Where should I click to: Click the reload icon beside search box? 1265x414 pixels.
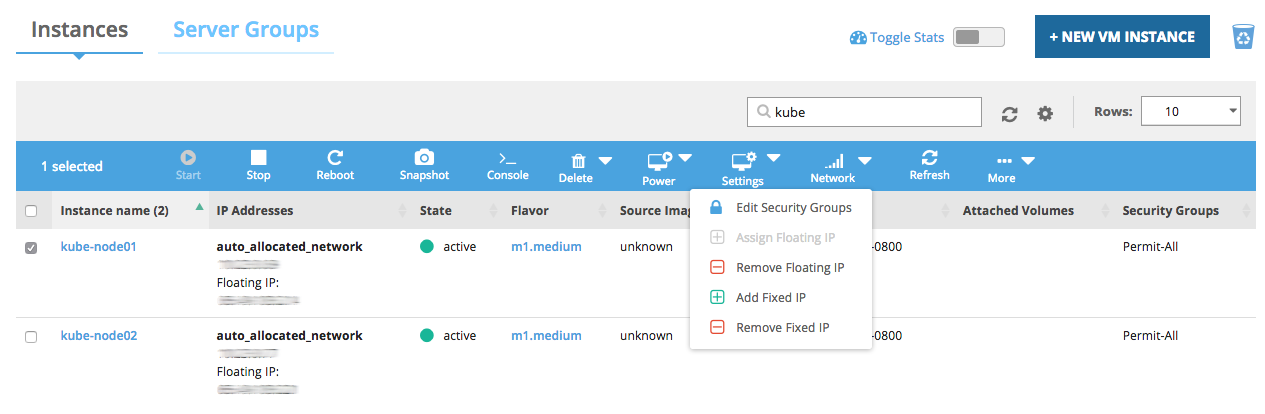1010,113
